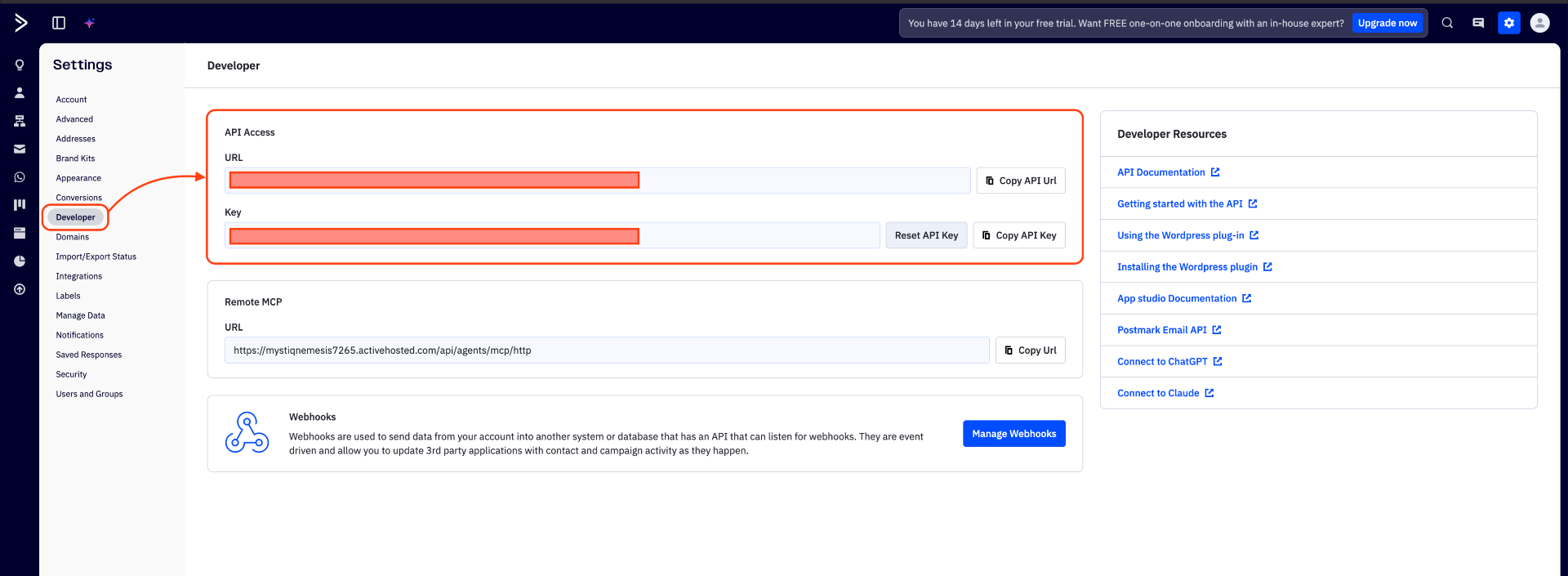
Task: Open Users and Groups settings
Action: click(x=90, y=394)
